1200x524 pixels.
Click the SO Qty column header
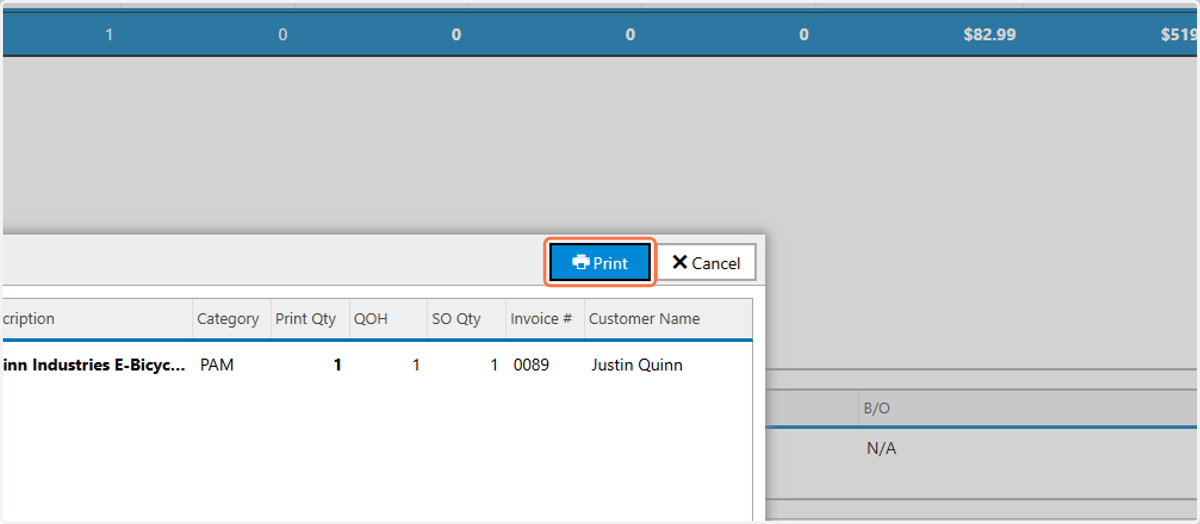click(x=466, y=319)
